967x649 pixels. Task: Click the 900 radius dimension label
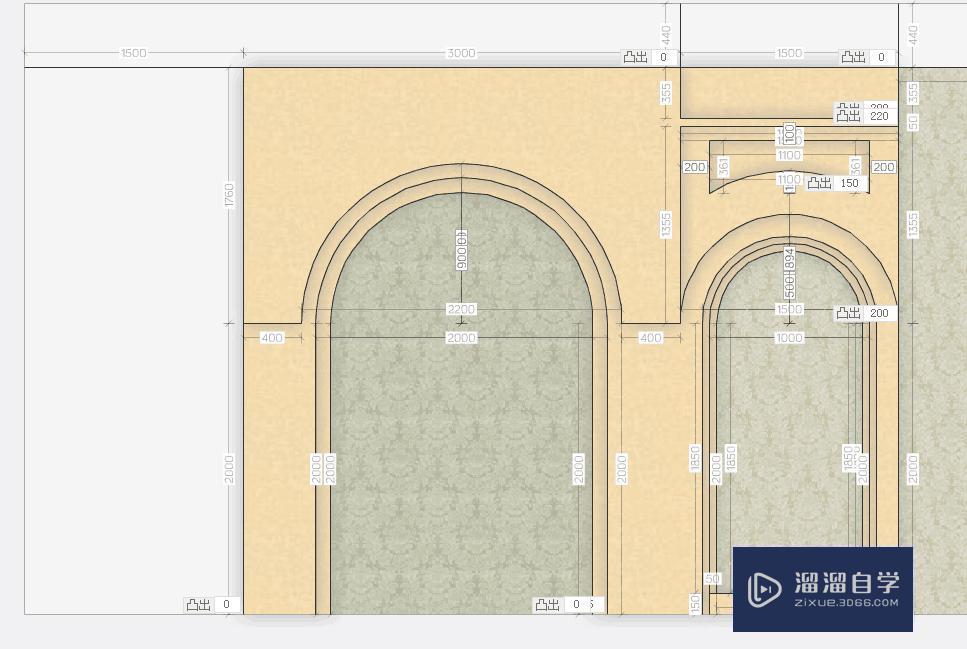click(x=461, y=249)
